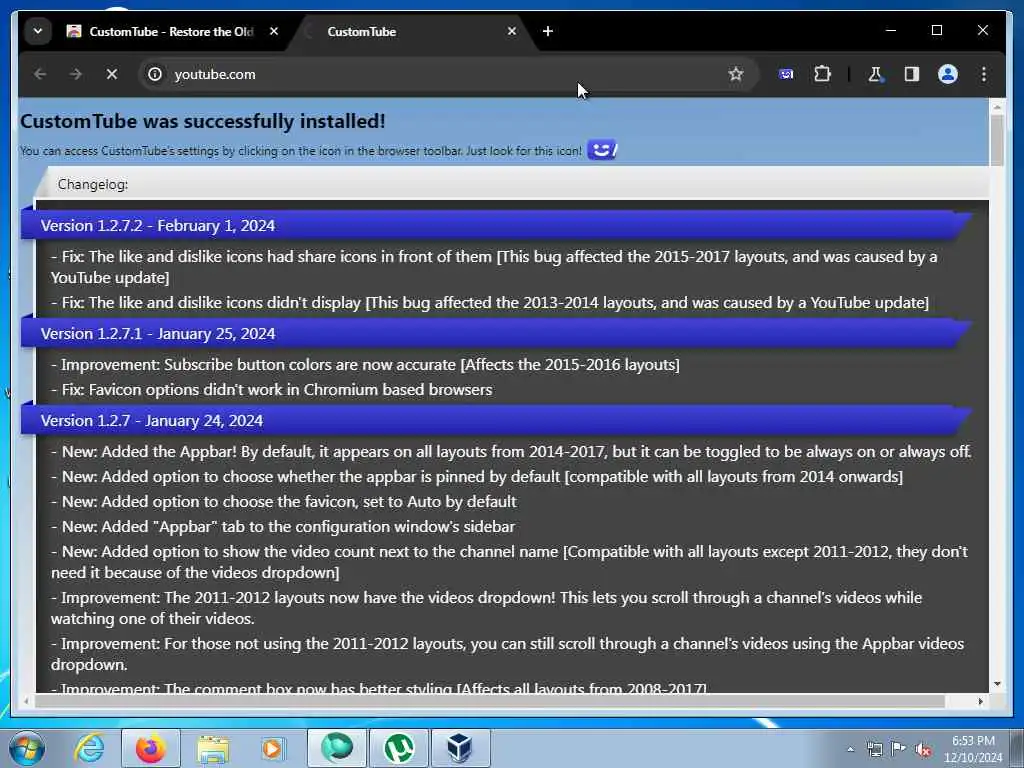
Task: Open the Windows Start menu orb
Action: (27, 748)
